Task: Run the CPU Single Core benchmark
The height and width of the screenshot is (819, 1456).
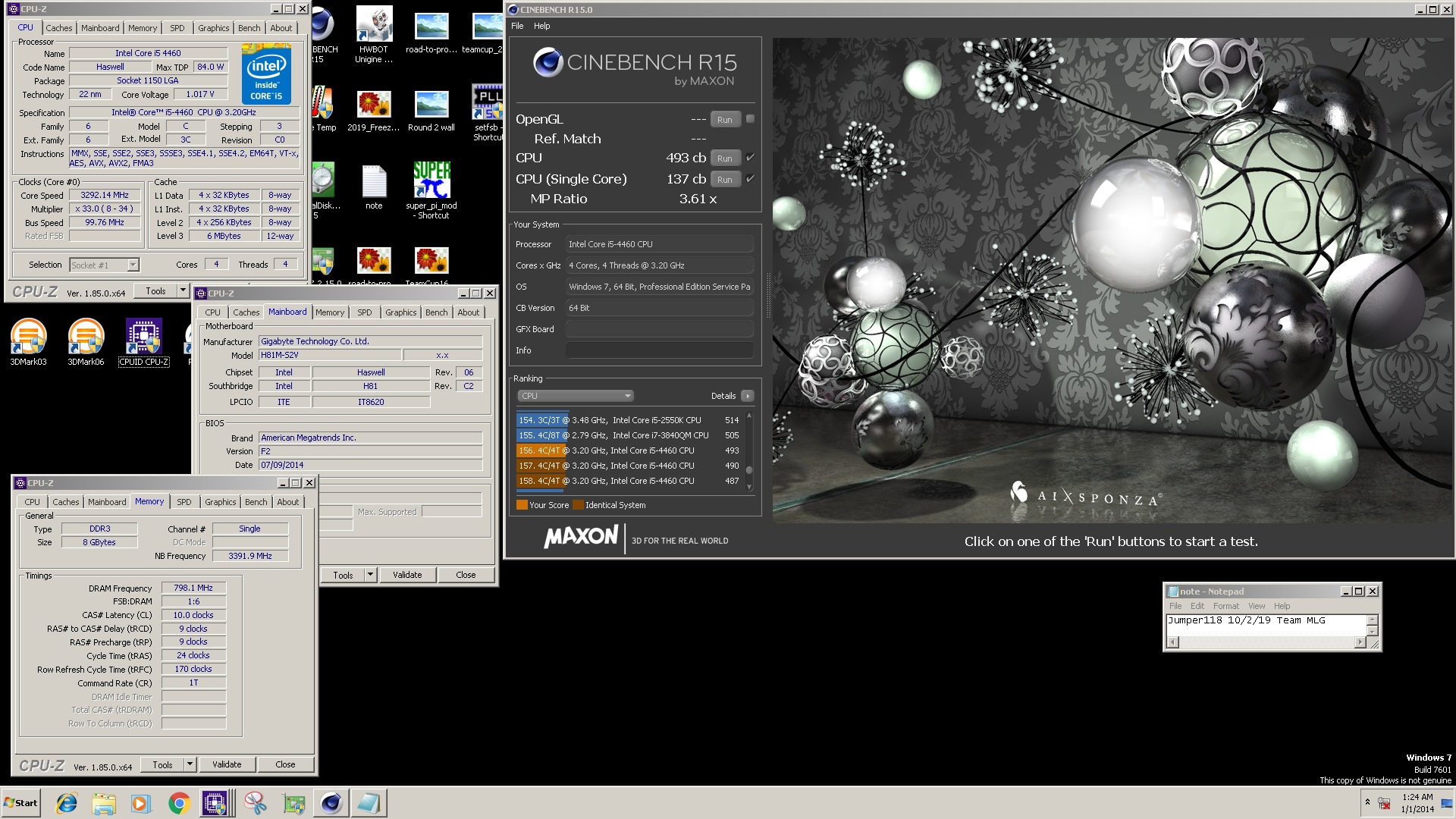Action: point(725,180)
